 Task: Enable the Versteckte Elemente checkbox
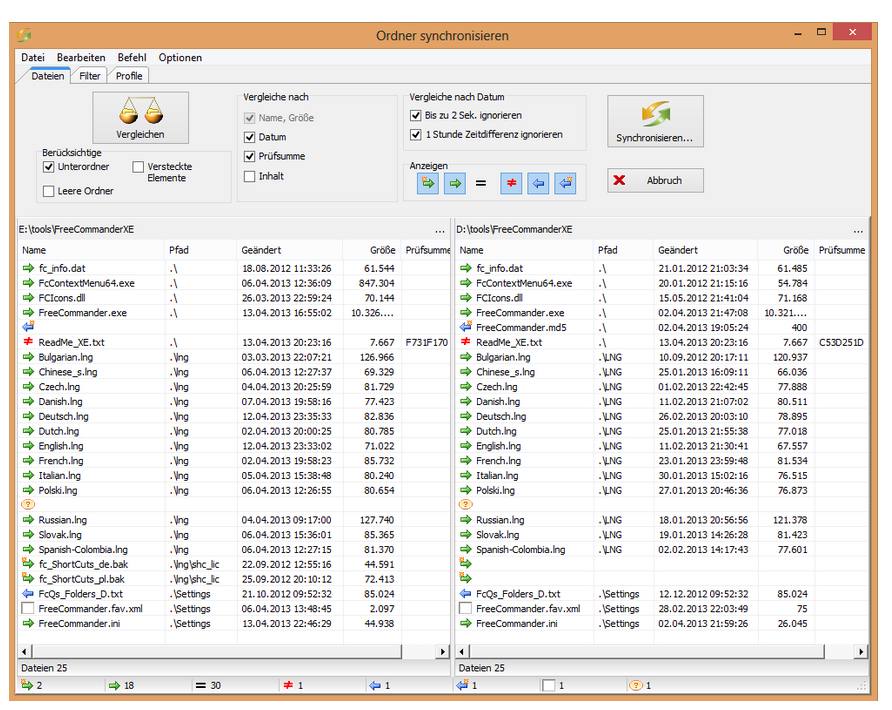tap(138, 167)
